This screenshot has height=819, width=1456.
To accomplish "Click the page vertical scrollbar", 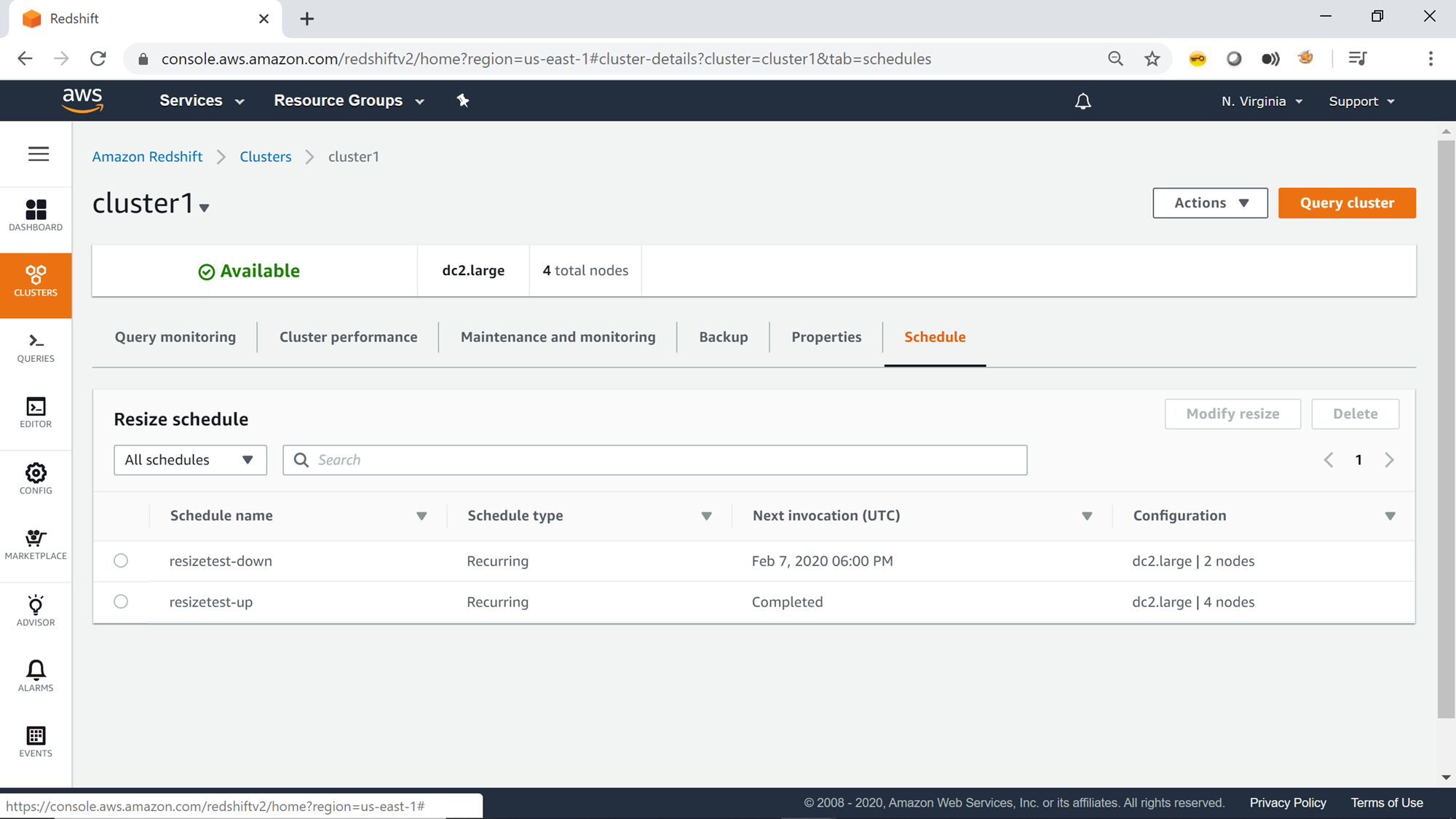I will coord(1446,430).
